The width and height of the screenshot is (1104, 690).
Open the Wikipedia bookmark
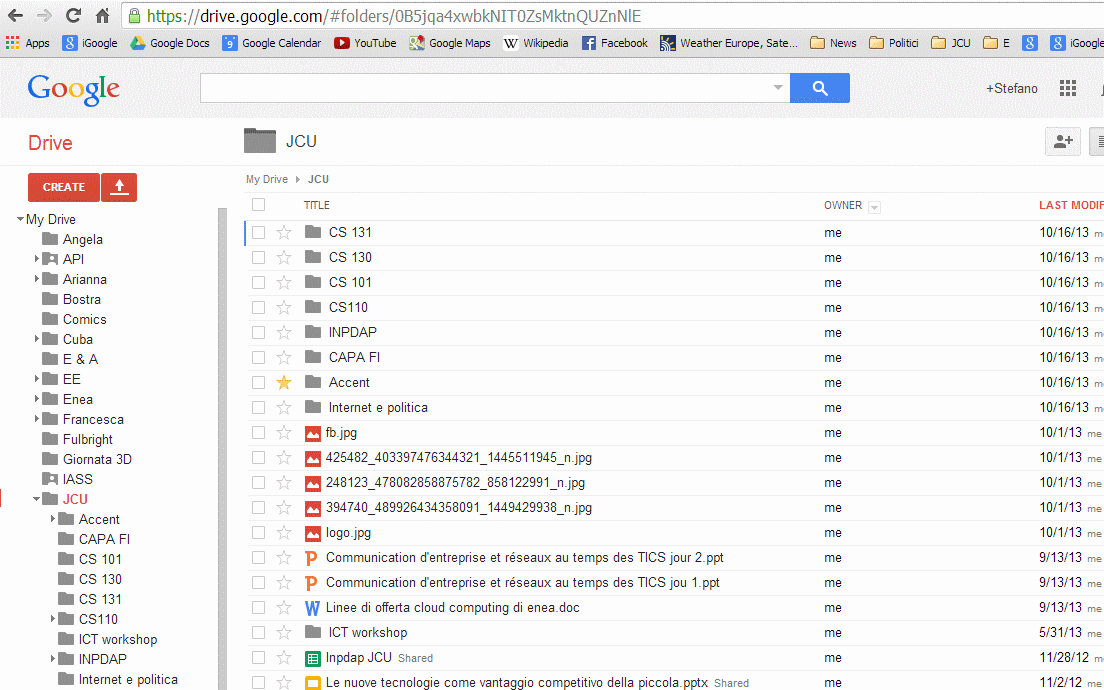click(536, 43)
